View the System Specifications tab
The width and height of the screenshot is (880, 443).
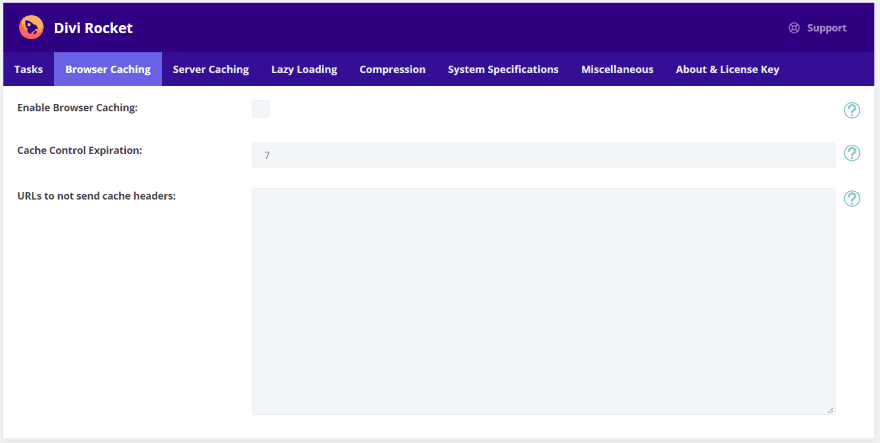(x=503, y=69)
